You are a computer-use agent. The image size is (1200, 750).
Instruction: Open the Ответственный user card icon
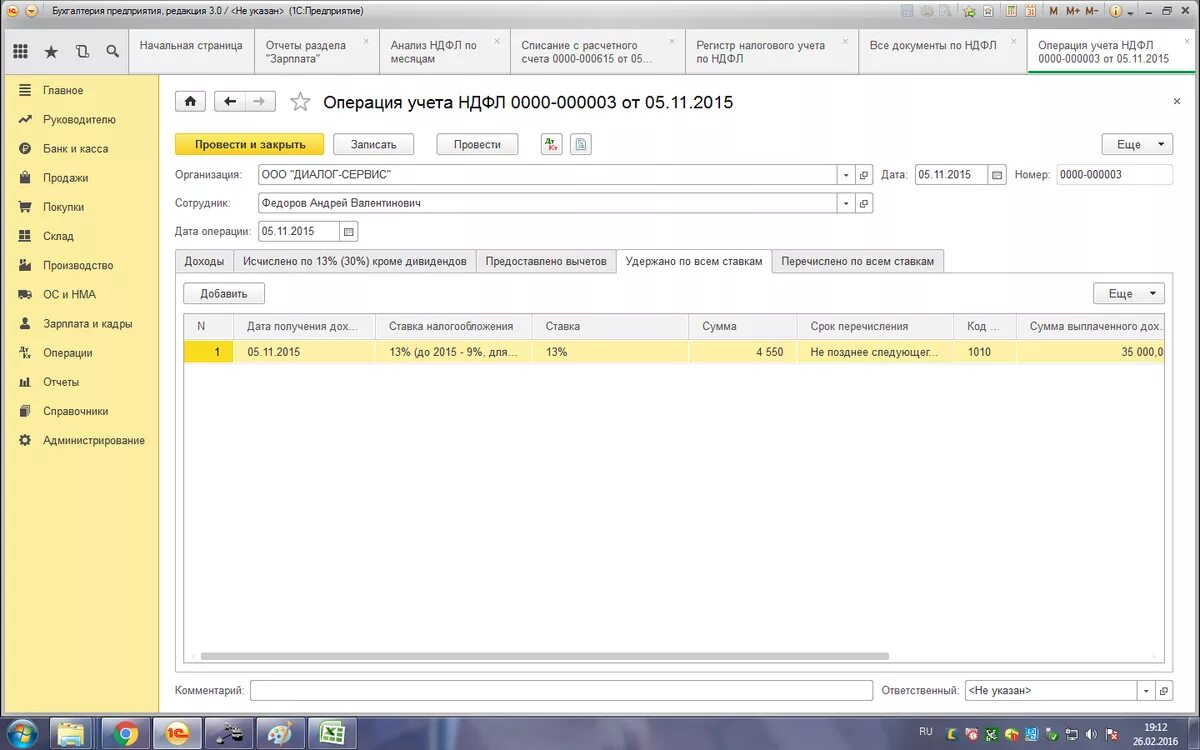pyautogui.click(x=1164, y=690)
